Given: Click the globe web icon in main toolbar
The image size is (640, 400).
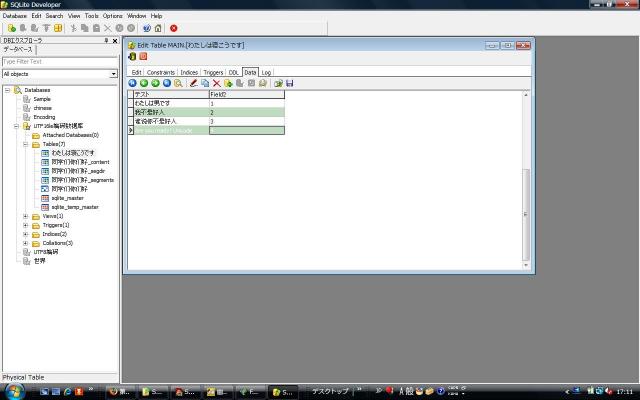Looking at the screenshot, I should pyautogui.click(x=147, y=28).
